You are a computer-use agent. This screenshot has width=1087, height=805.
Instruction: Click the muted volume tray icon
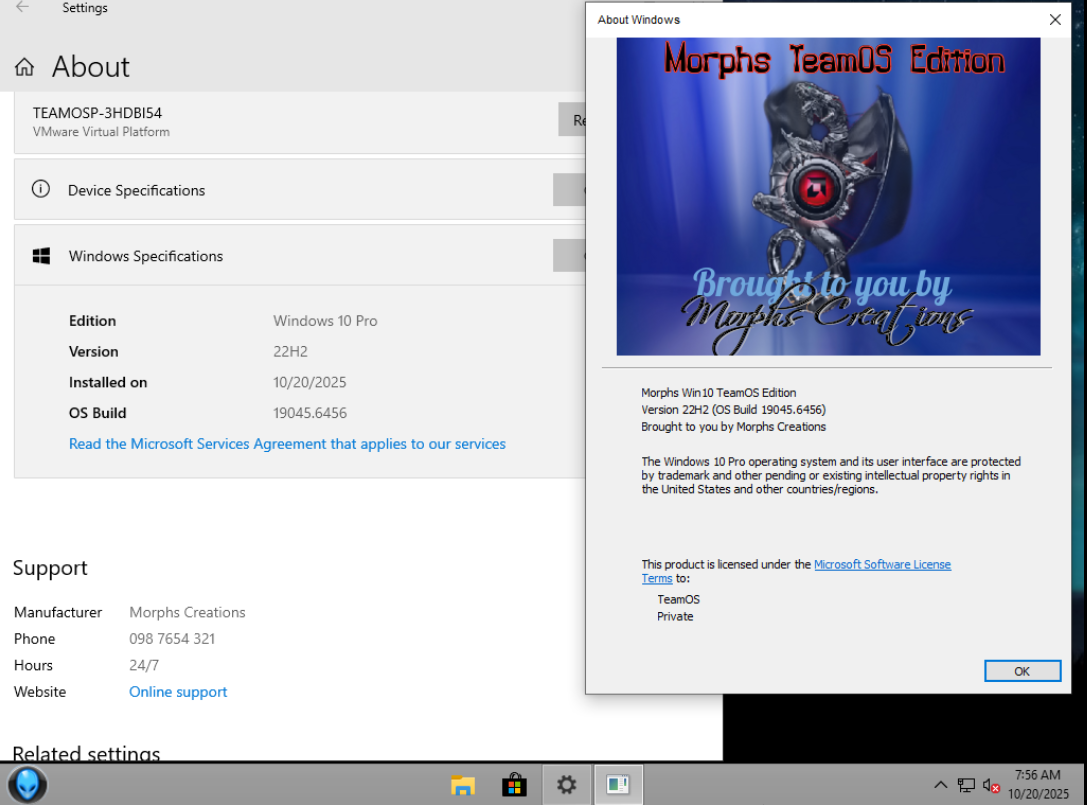[991, 785]
